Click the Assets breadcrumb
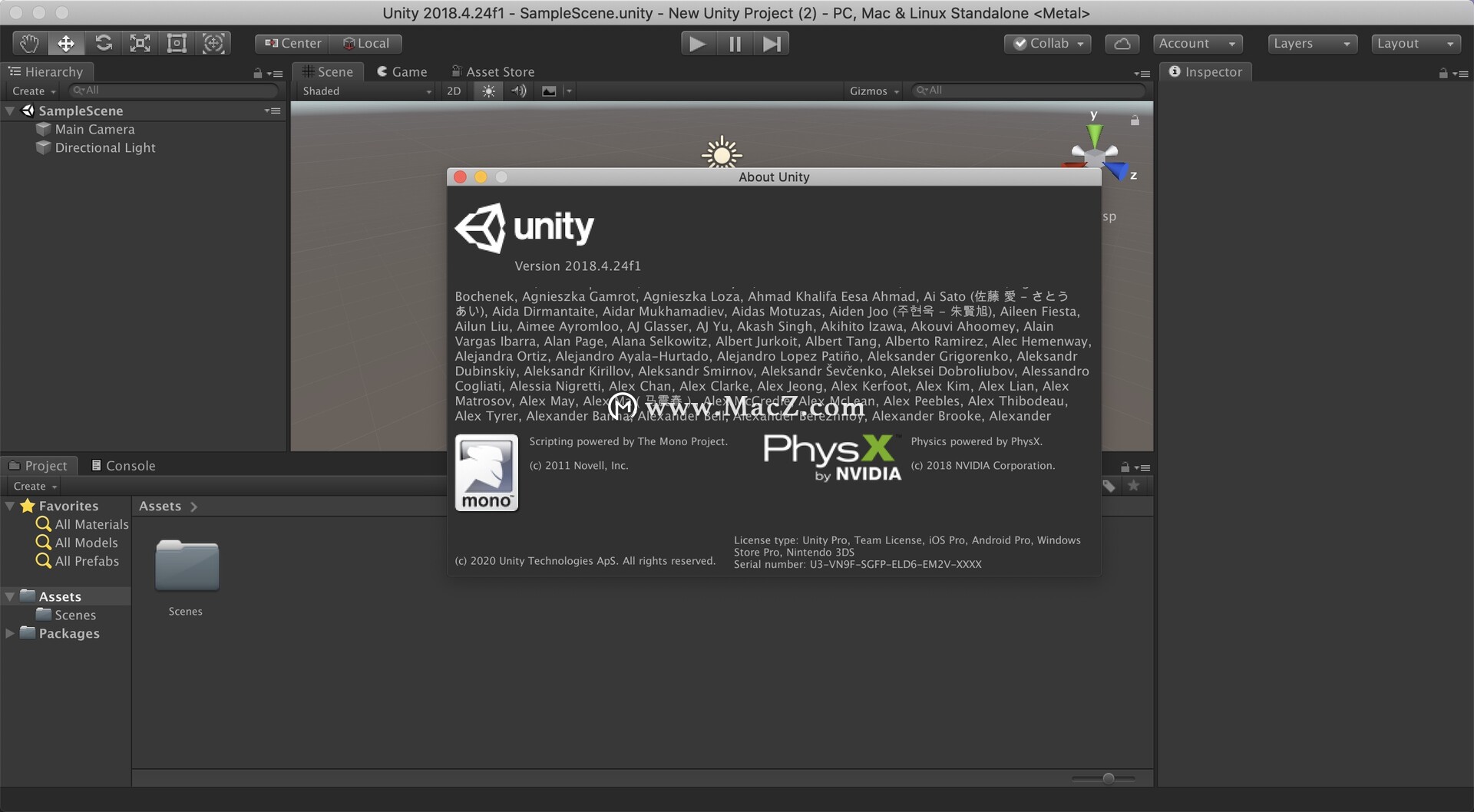Image resolution: width=1474 pixels, height=812 pixels. point(160,506)
